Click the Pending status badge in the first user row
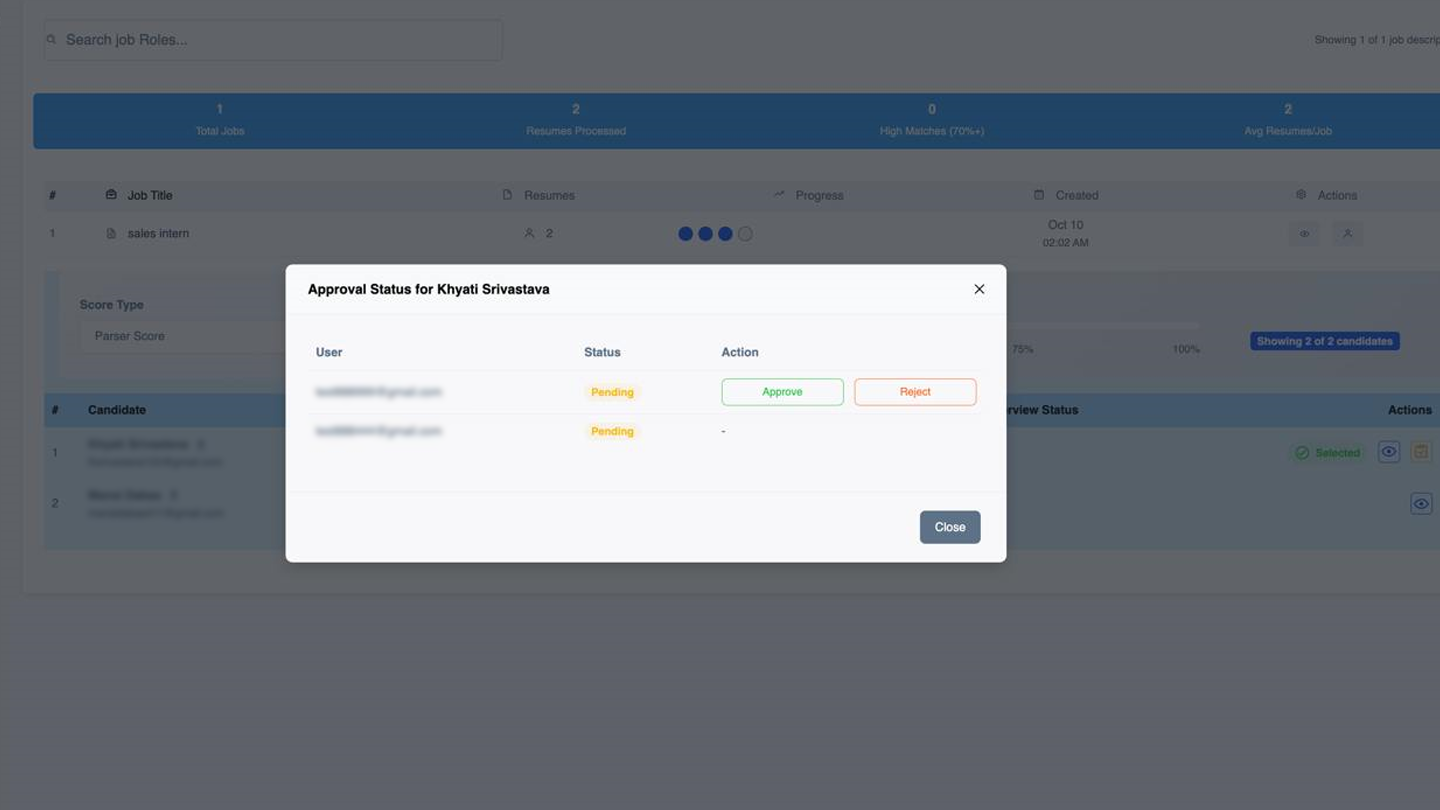1440x810 pixels. pyautogui.click(x=611, y=391)
